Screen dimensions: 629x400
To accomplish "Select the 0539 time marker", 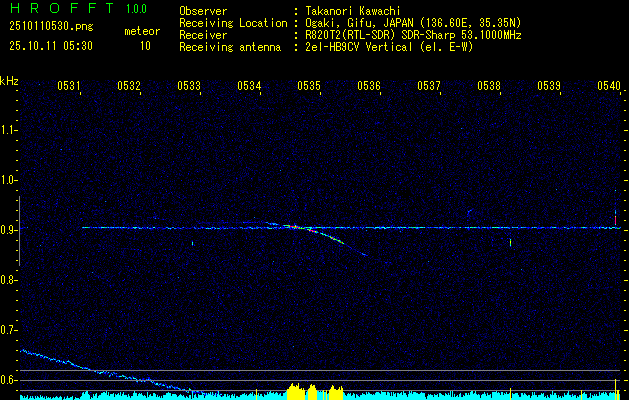I will pos(549,87).
